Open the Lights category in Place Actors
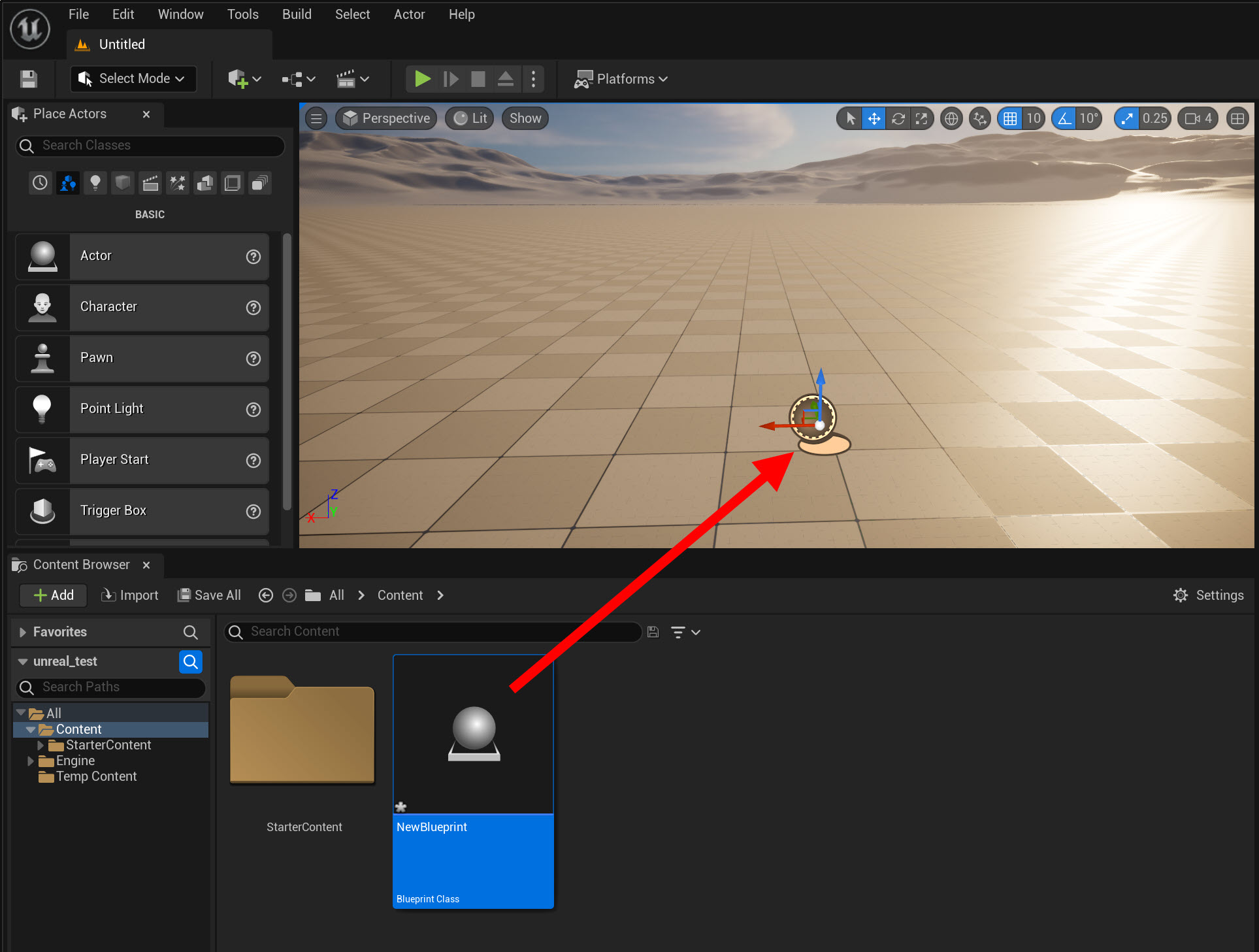 click(95, 183)
